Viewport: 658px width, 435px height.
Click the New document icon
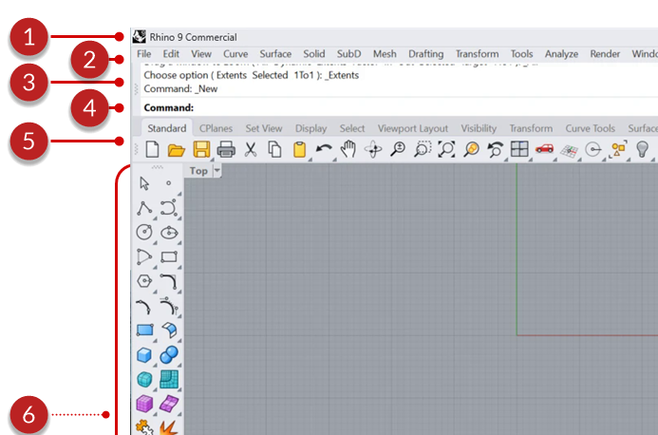click(x=152, y=149)
